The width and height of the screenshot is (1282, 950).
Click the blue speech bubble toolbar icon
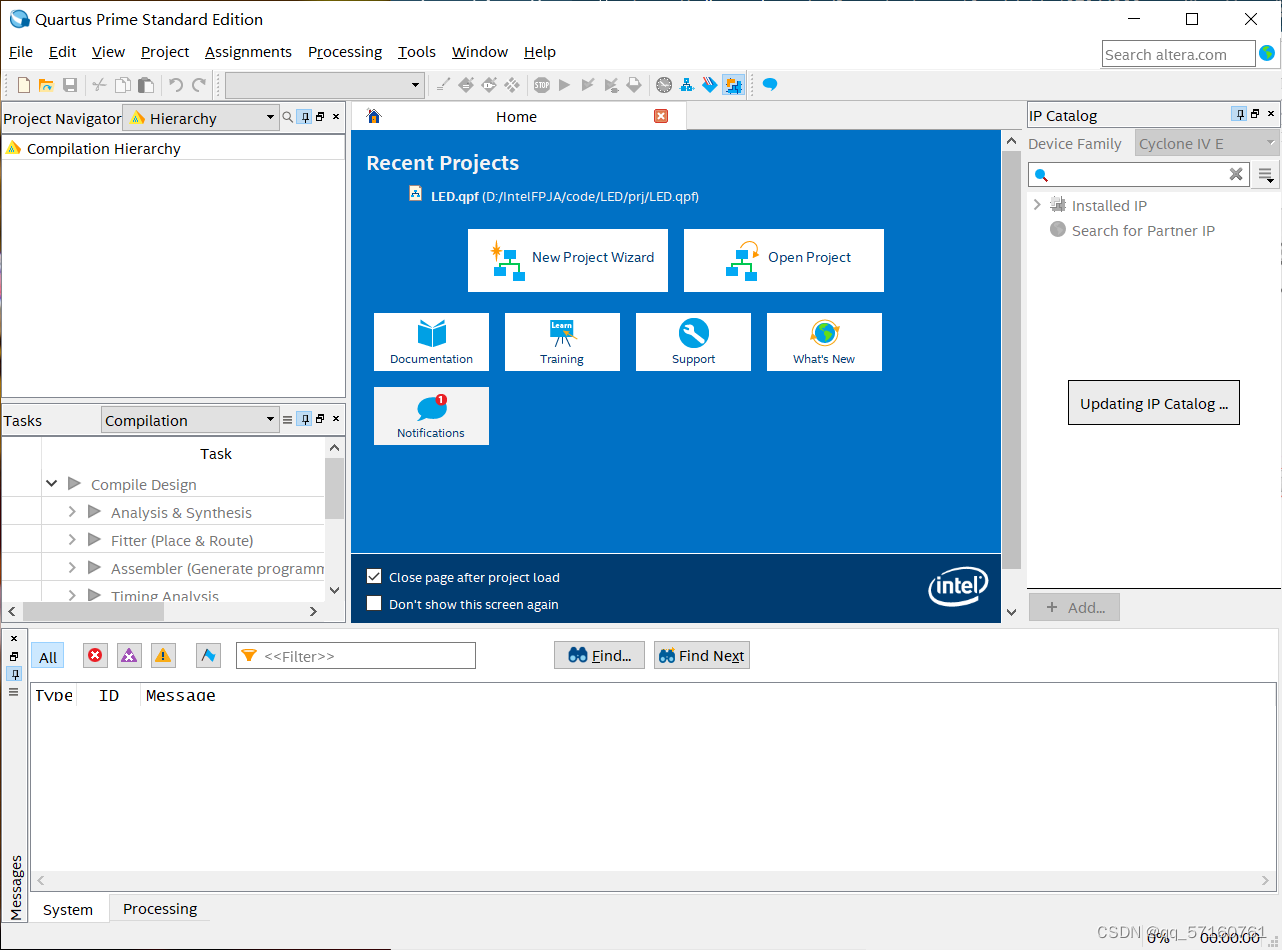[x=770, y=85]
